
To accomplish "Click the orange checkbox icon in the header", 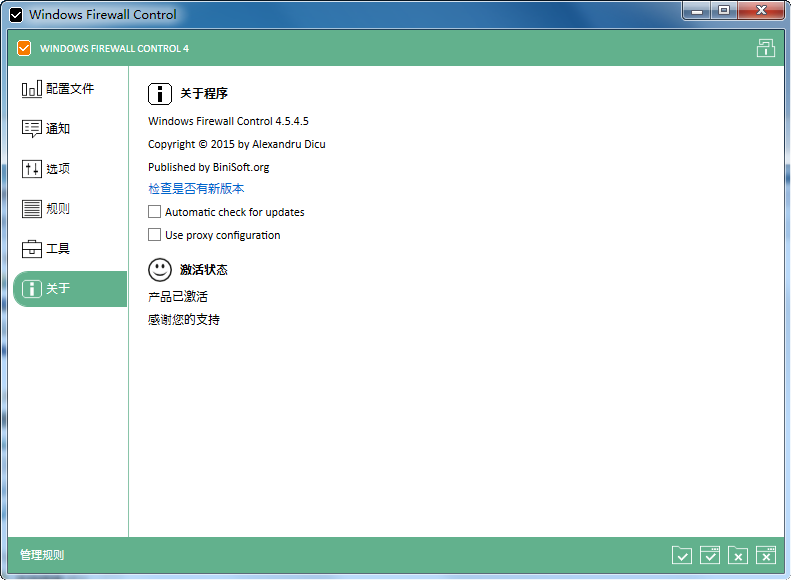I will [24, 48].
